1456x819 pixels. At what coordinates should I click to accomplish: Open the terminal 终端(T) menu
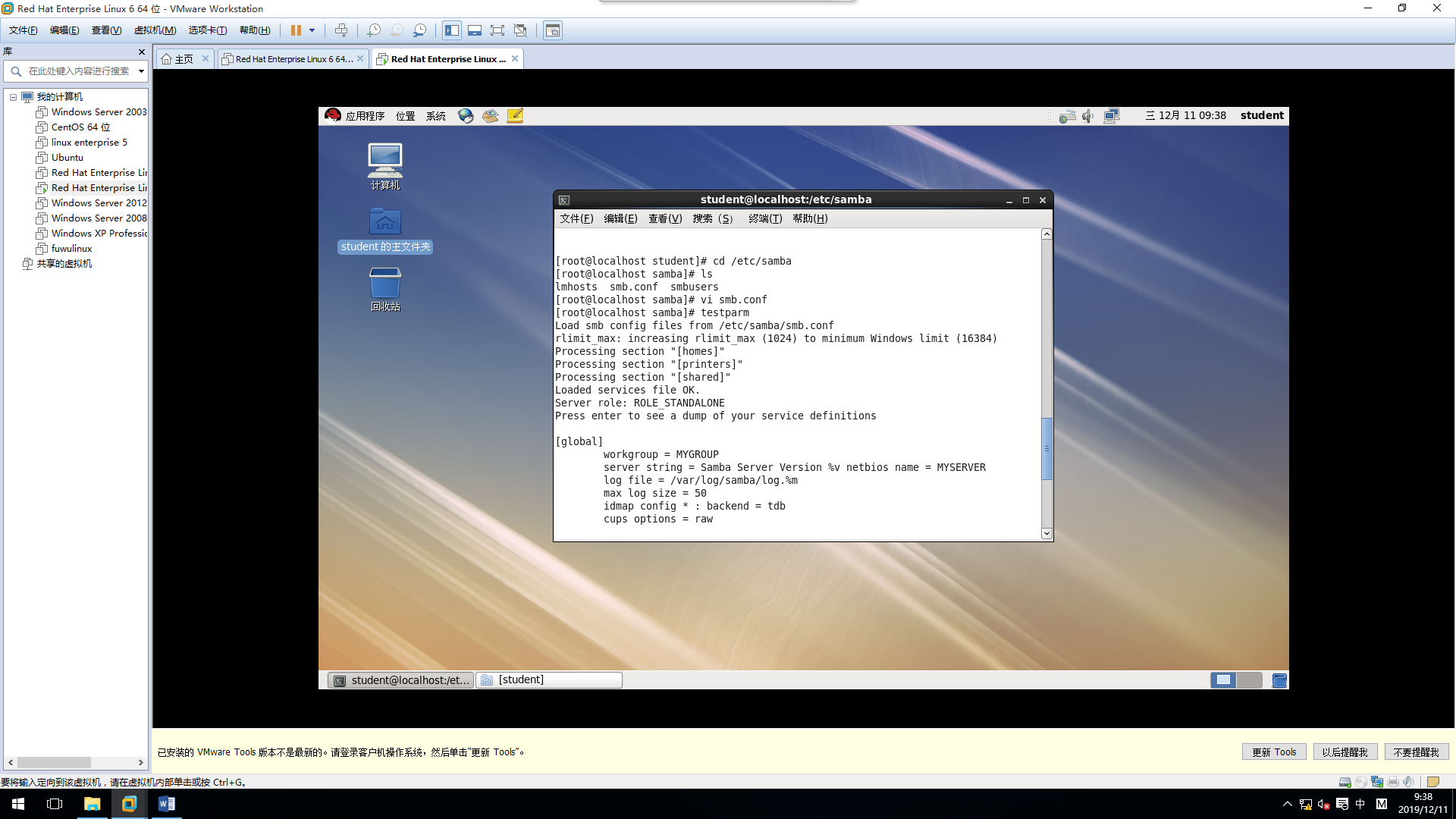pos(764,218)
